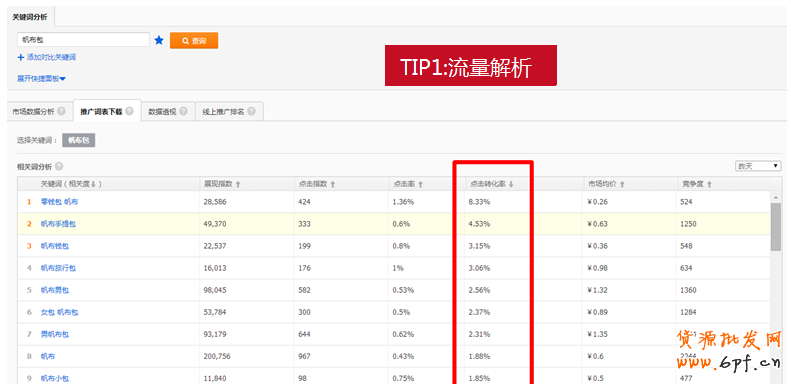
Task: Click help icon beside 推广词表下载 tab
Action: 130,111
